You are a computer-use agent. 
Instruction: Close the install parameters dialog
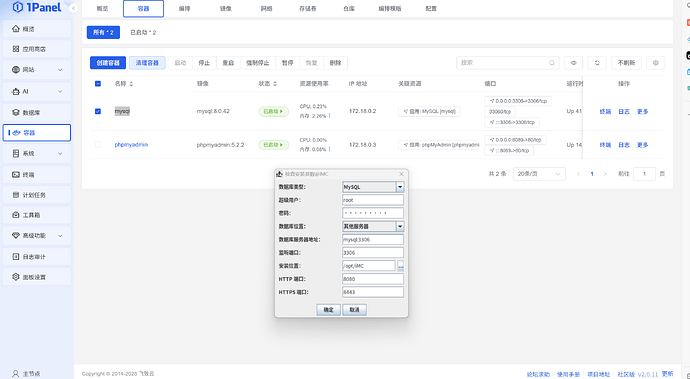coord(401,174)
